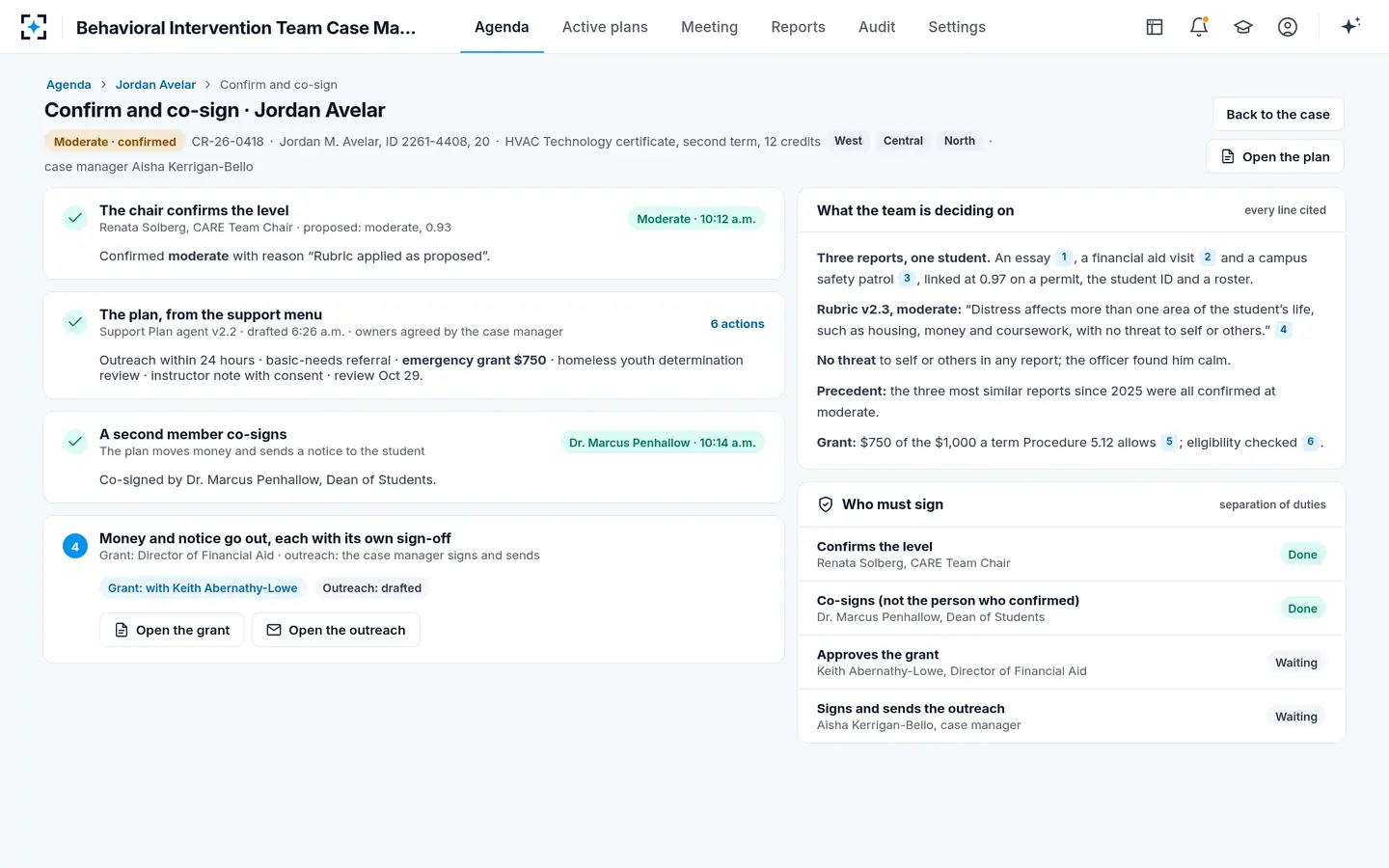The width and height of the screenshot is (1389, 868).
Task: Select the North campus tag
Action: [960, 141]
